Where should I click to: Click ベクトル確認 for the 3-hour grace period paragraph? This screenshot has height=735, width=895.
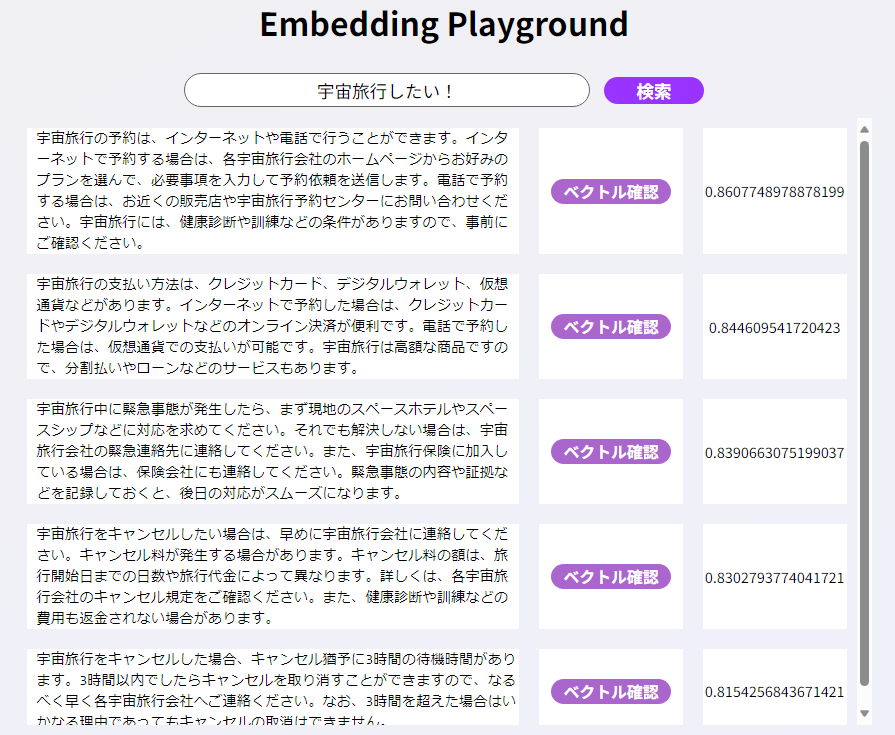coord(611,691)
